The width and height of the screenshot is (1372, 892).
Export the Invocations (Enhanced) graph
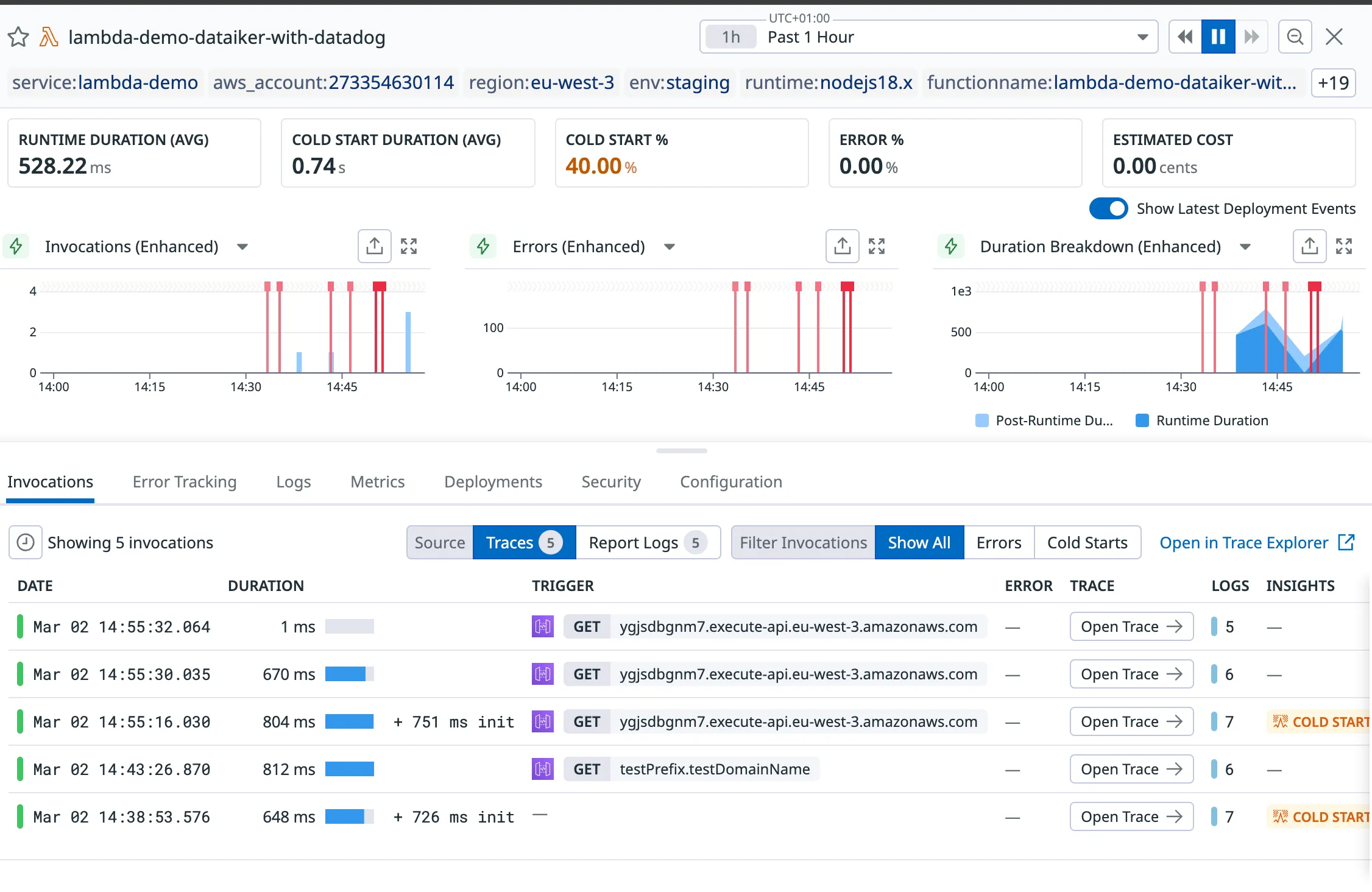pos(374,247)
